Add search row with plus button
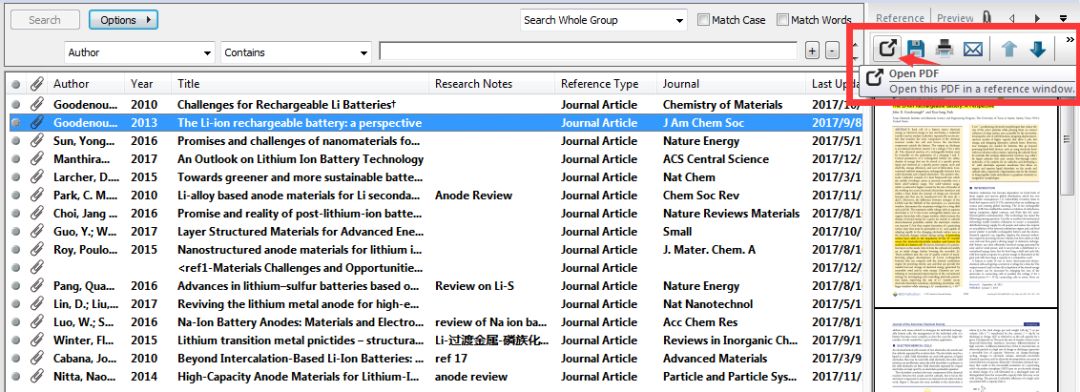1080x392 pixels. [812, 51]
